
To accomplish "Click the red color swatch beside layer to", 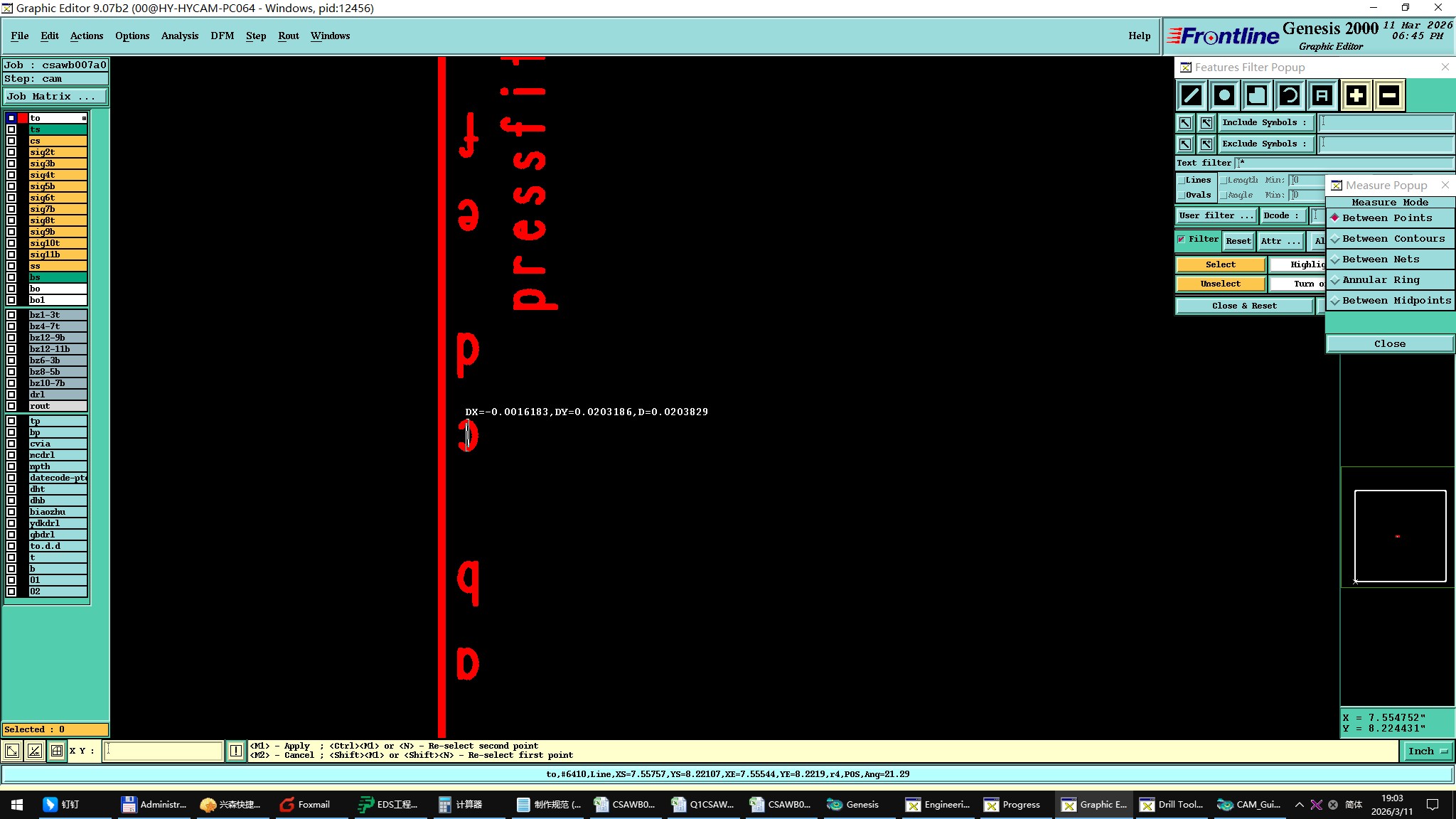I will click(x=23, y=118).
